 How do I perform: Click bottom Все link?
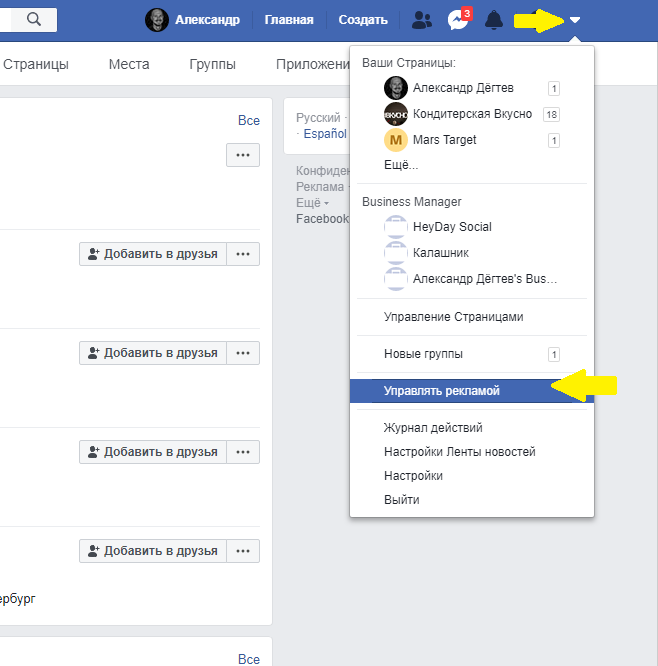point(249,659)
